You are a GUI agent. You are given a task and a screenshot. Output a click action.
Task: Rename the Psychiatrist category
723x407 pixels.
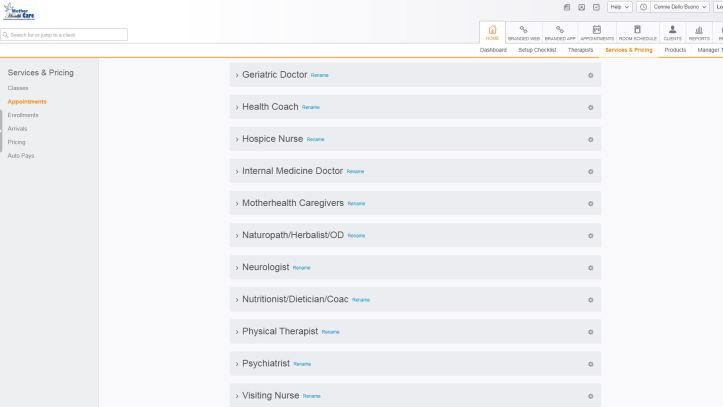(x=302, y=364)
